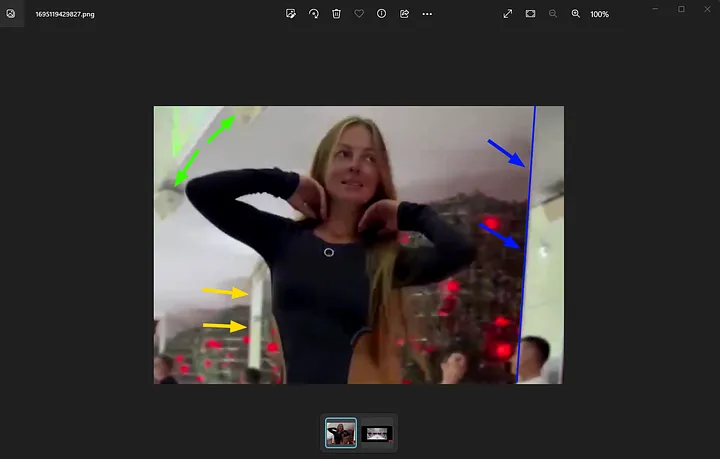720x459 pixels.
Task: Click the 100% zoom level indicator
Action: pos(599,14)
